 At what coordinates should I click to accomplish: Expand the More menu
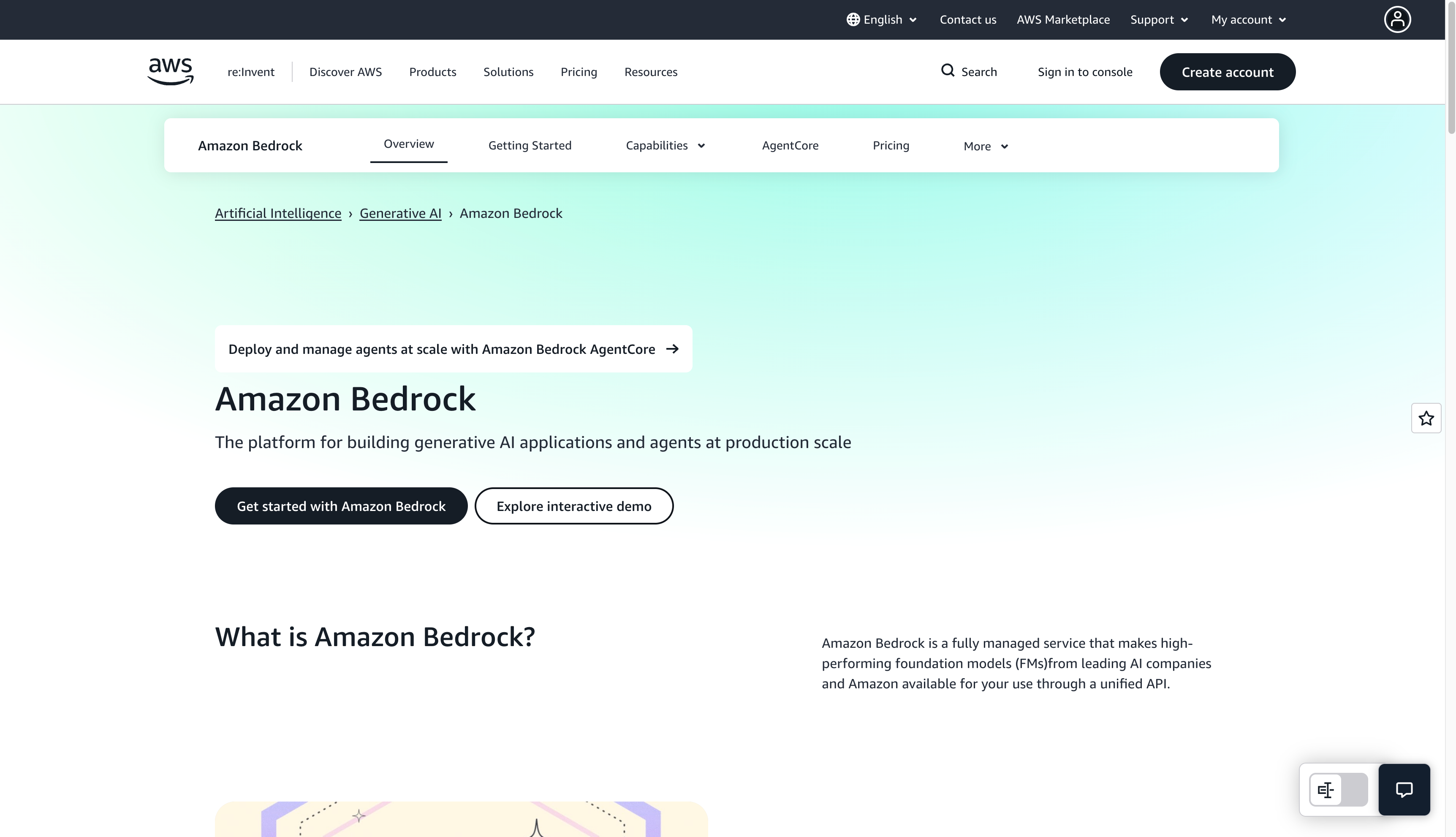click(x=984, y=146)
